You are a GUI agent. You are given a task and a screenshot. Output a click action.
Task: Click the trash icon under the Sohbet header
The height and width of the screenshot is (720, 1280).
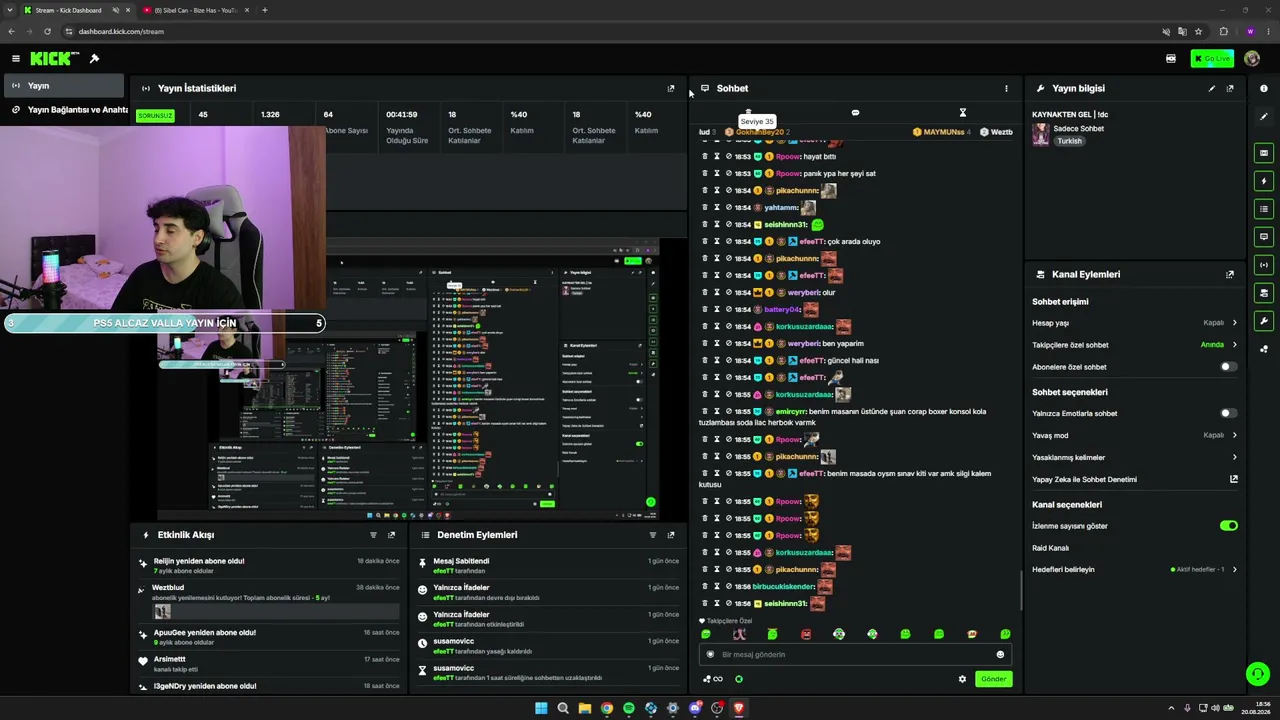point(748,113)
